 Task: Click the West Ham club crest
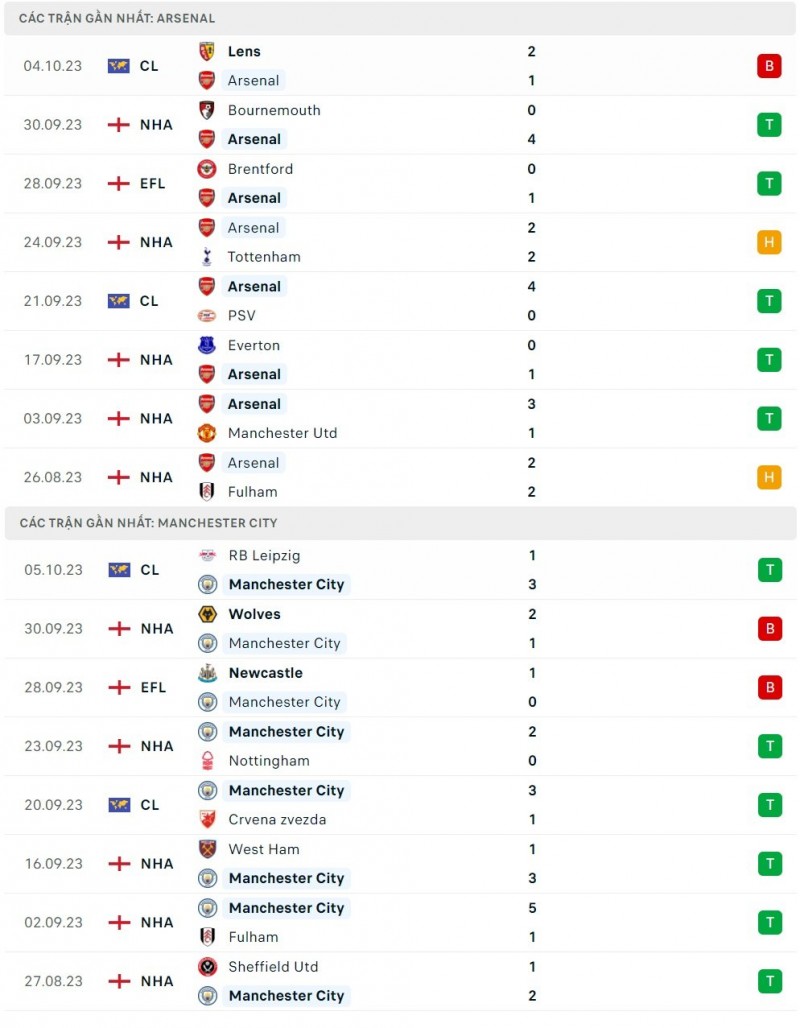click(x=207, y=849)
